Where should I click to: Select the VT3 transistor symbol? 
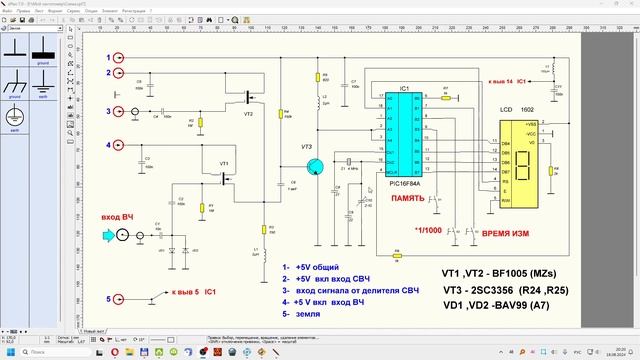pyautogui.click(x=315, y=167)
